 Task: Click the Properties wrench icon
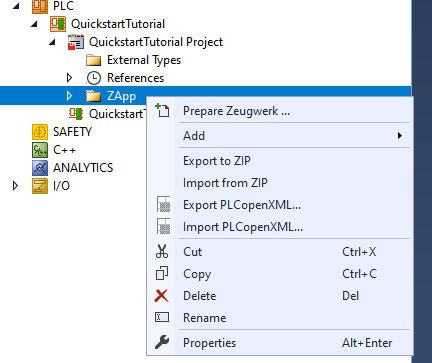pyautogui.click(x=162, y=342)
